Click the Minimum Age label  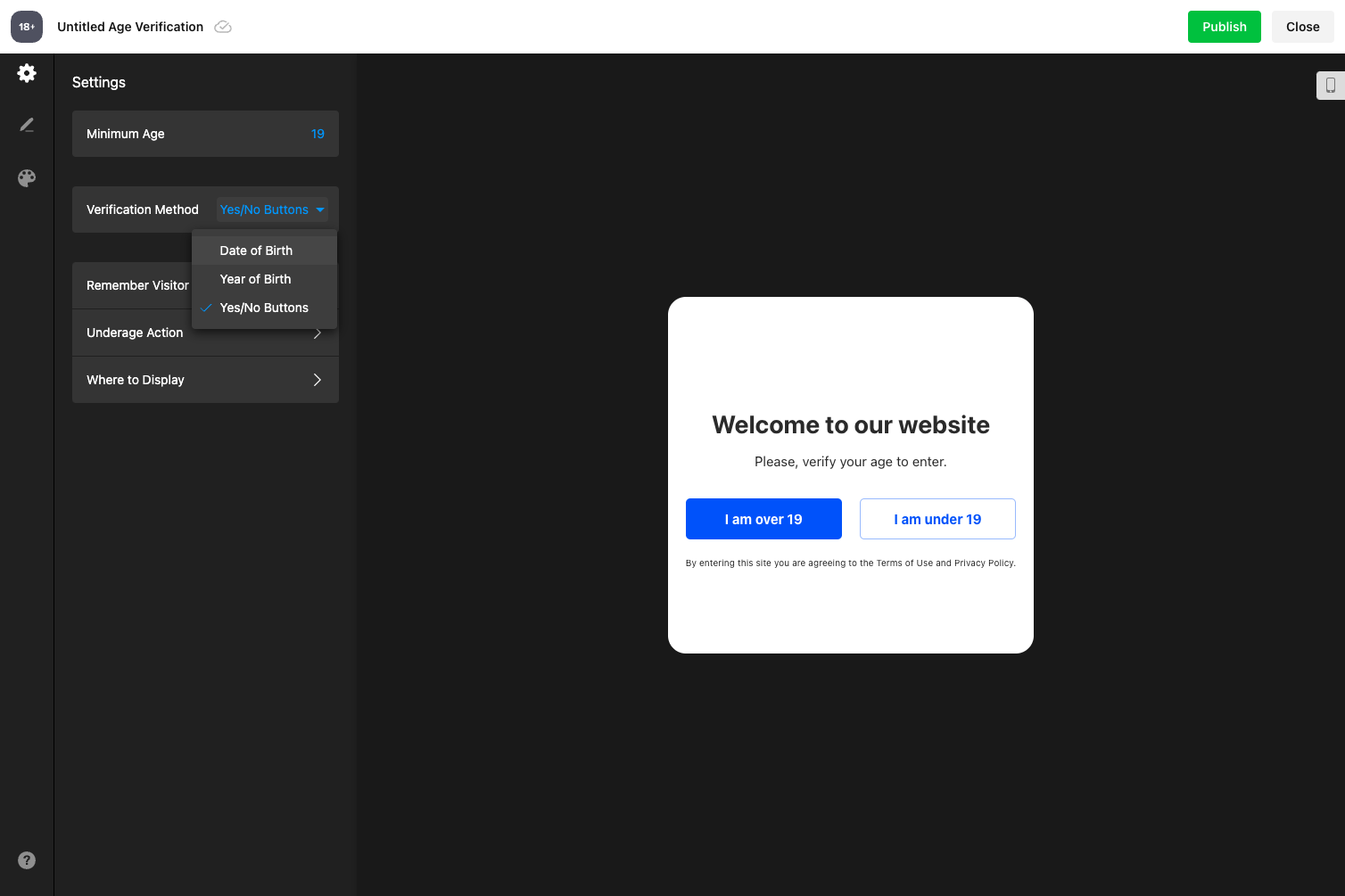coord(126,134)
